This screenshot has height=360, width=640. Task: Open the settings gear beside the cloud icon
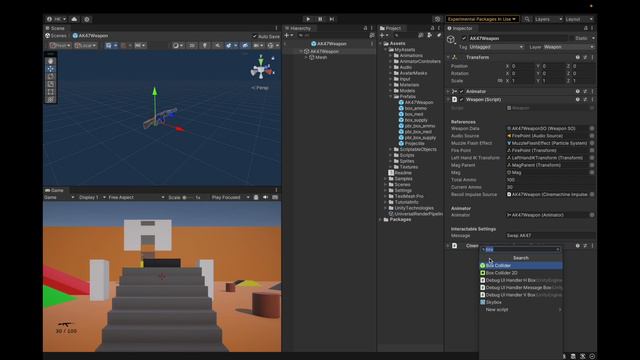click(87, 19)
